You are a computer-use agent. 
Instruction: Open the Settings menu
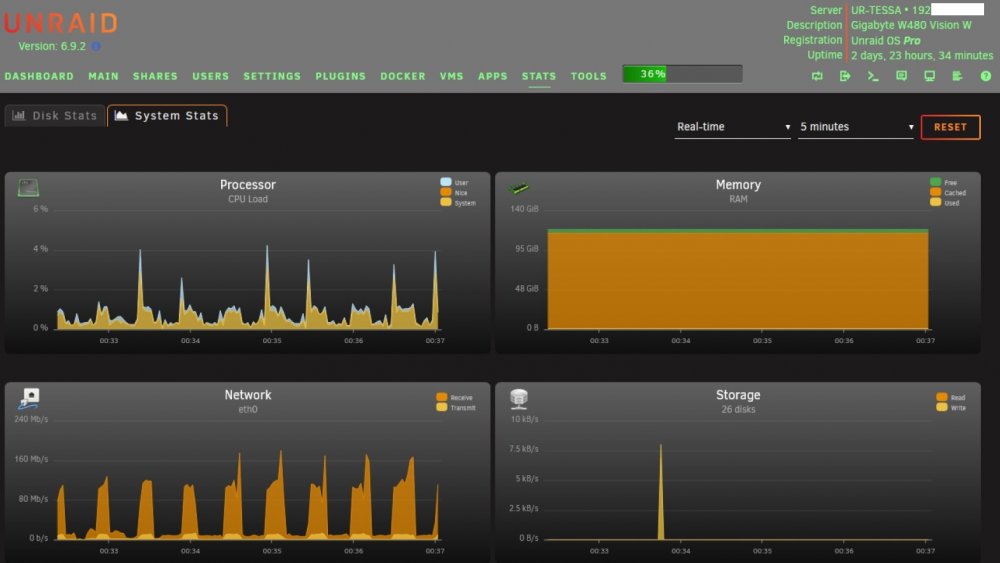(272, 76)
